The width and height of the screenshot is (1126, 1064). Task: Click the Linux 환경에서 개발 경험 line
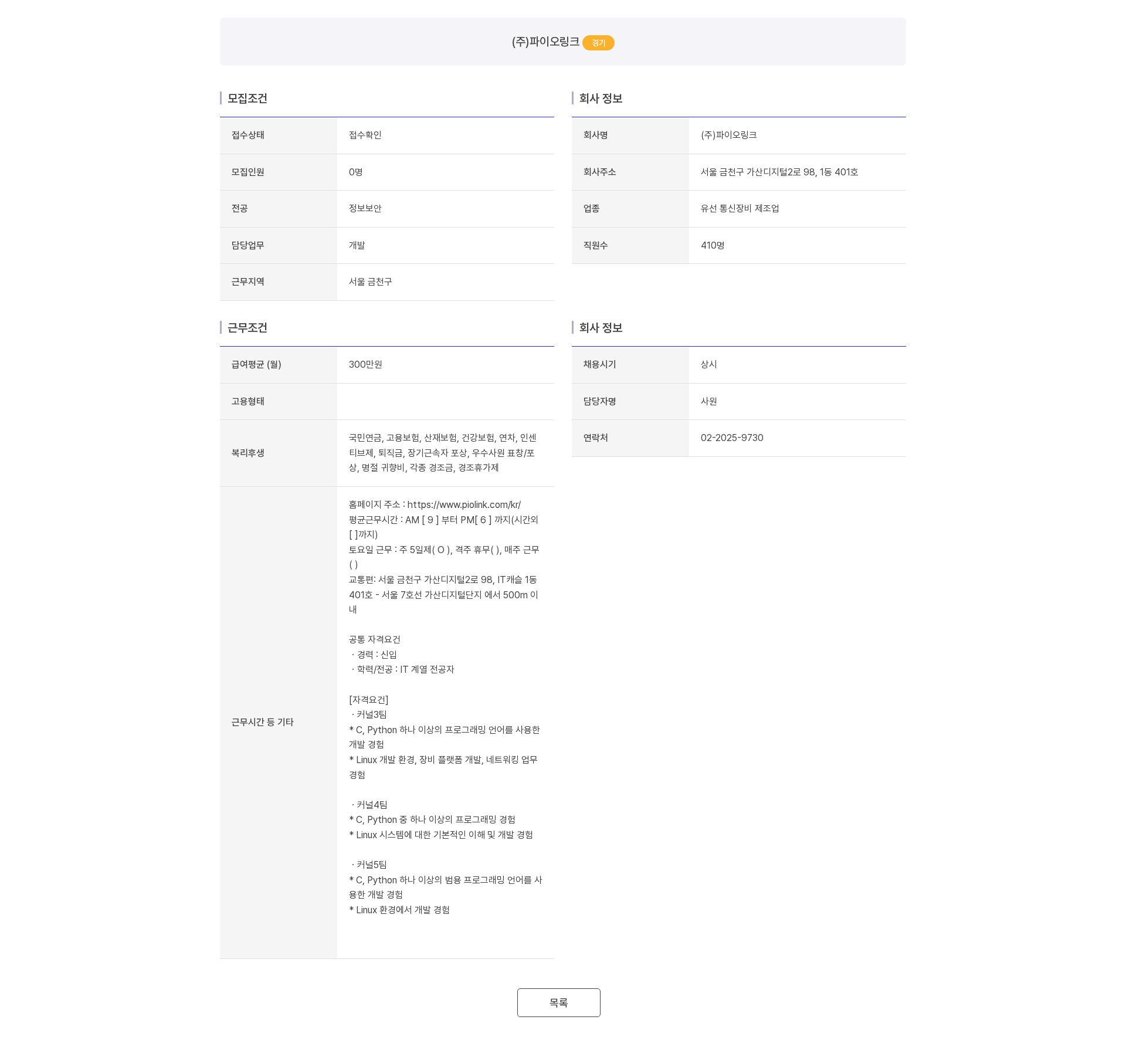399,910
